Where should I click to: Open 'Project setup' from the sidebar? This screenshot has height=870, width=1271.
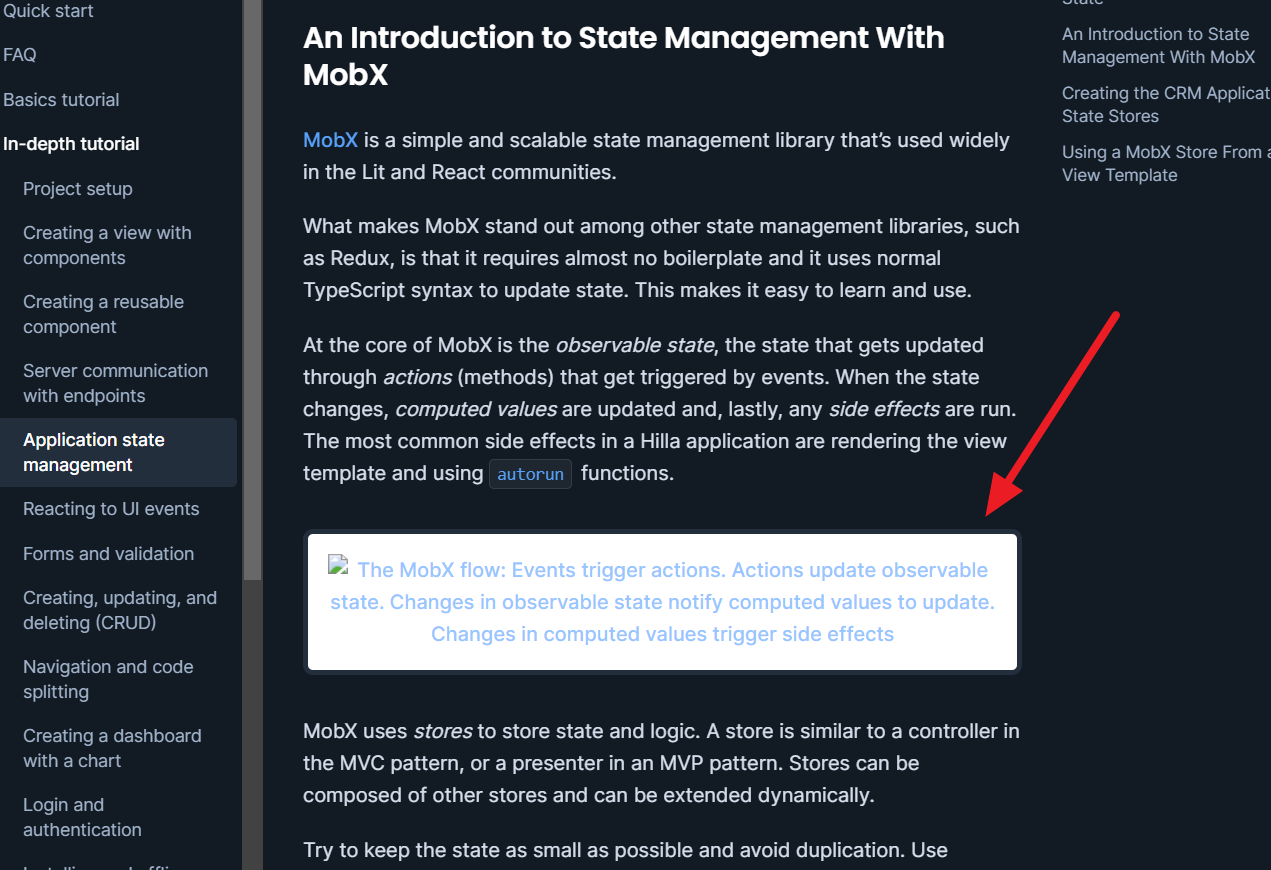[77, 188]
